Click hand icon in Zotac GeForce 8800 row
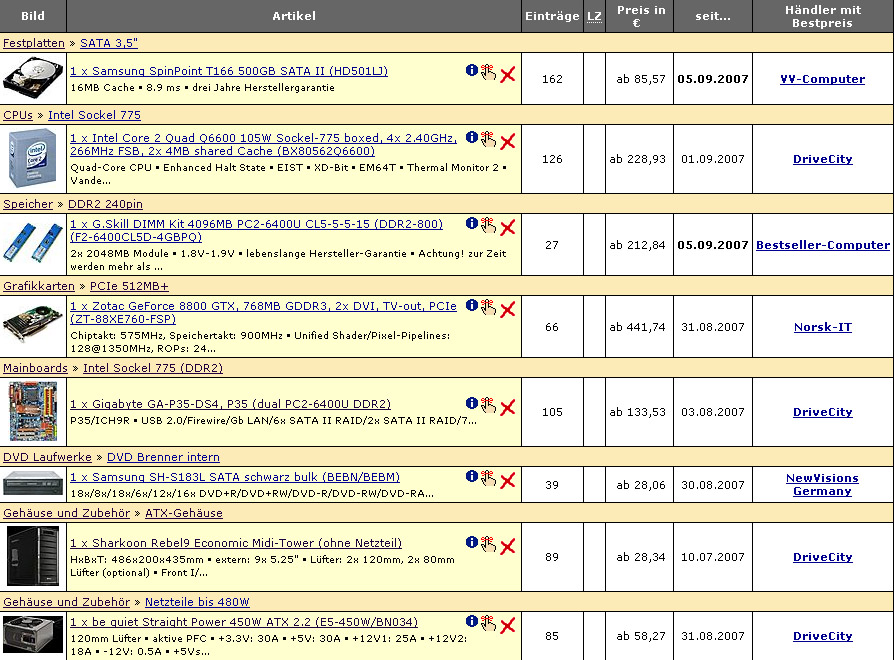 coord(488,307)
